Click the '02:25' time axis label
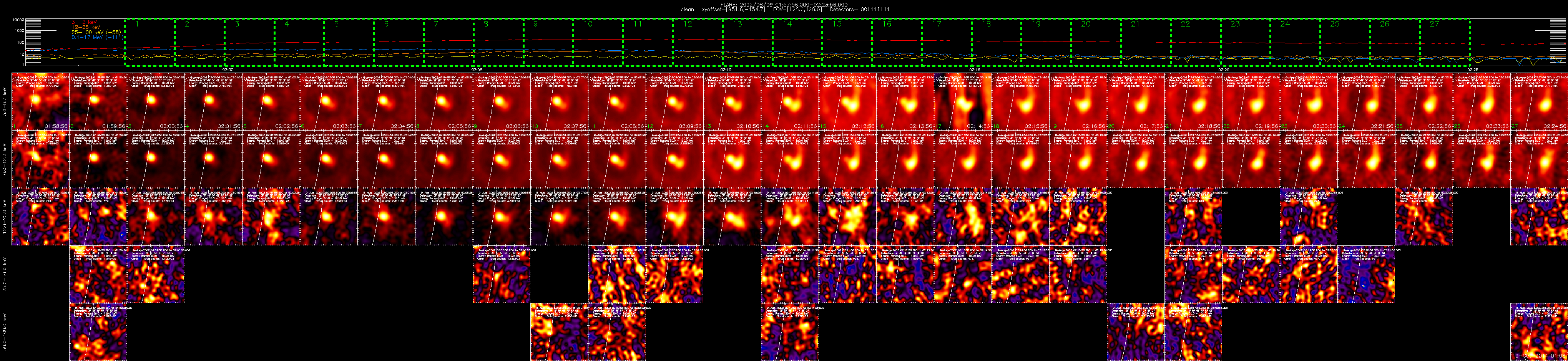This screenshot has width=1568, height=361. (x=1472, y=70)
